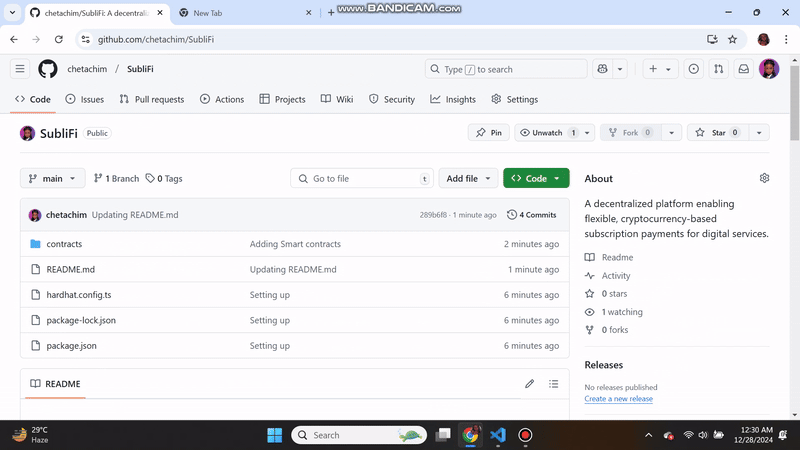The width and height of the screenshot is (800, 450).
Task: Open the Actions tab
Action: click(222, 99)
